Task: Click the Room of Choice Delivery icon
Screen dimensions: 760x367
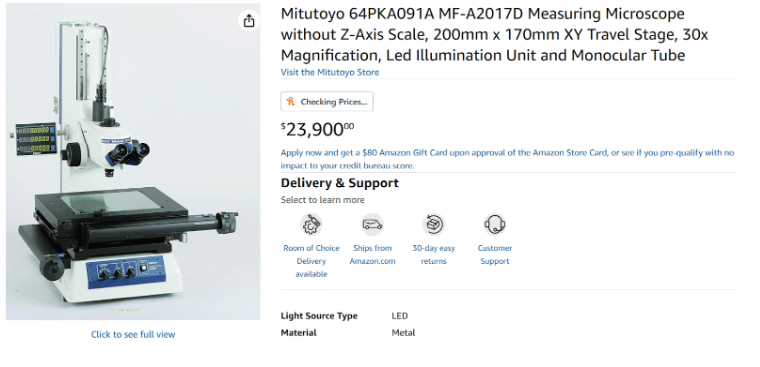Action: (311, 224)
